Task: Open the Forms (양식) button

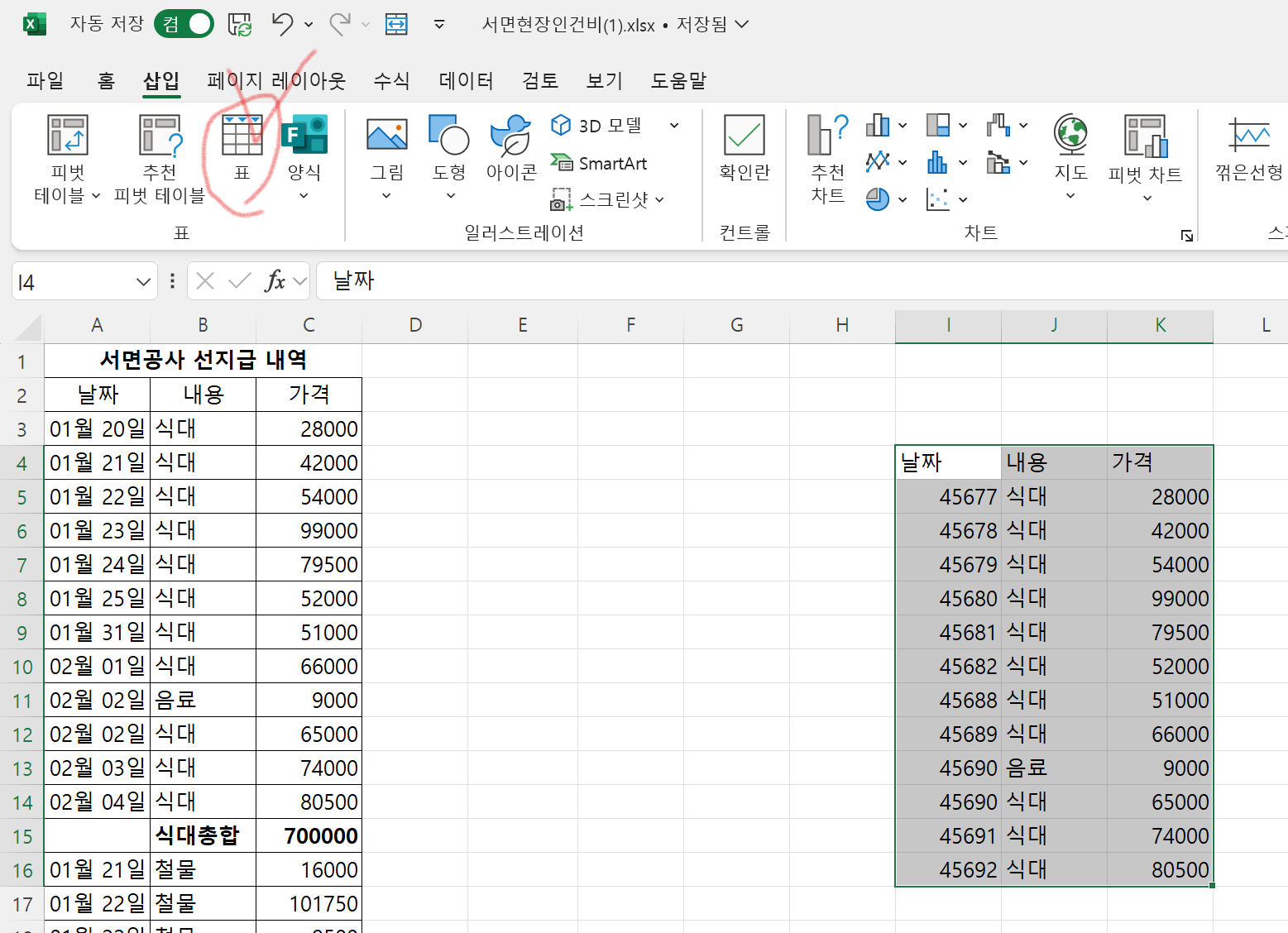Action: tap(304, 157)
